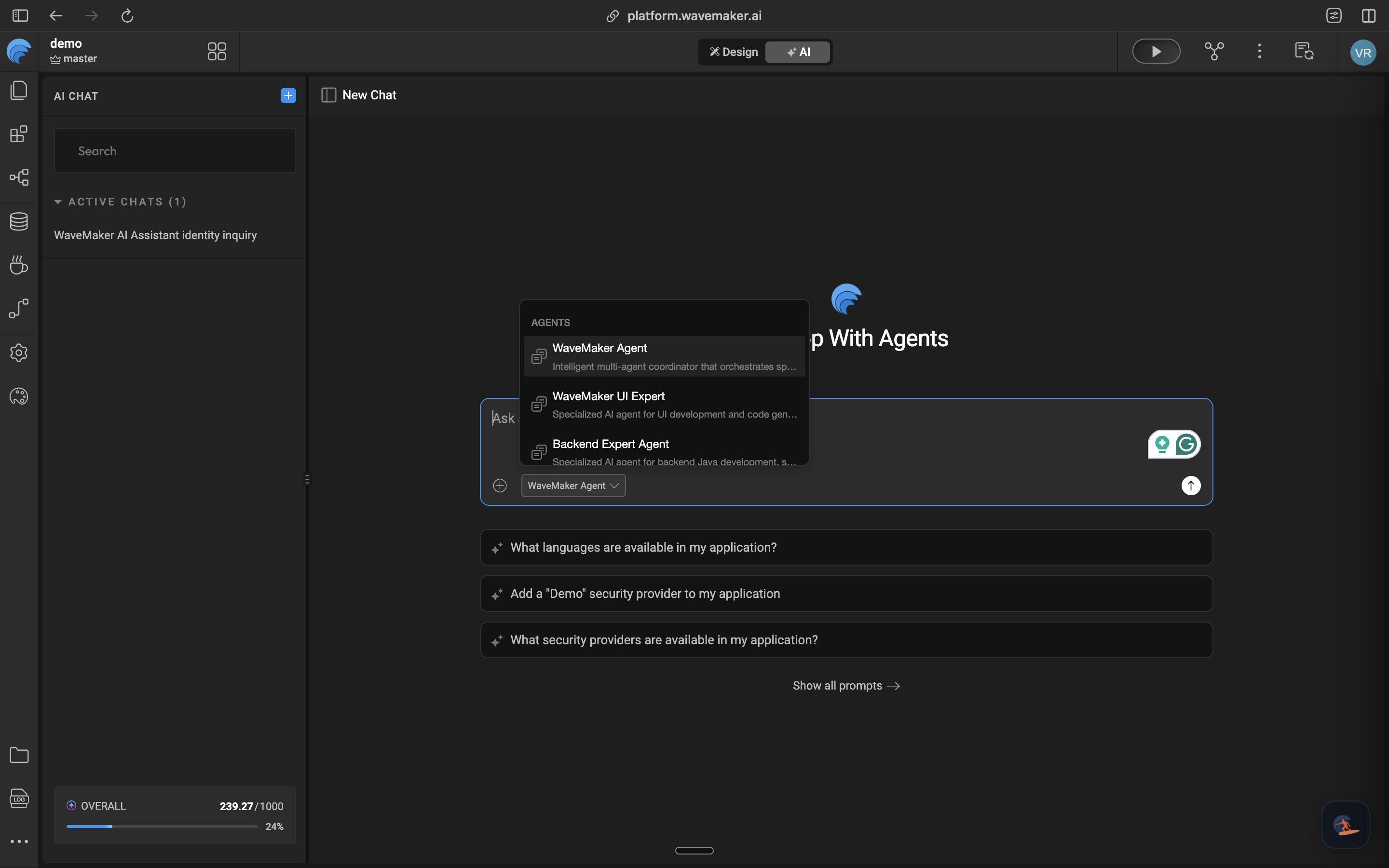Click the bottom panel handle pill
1389x868 pixels.
point(694,850)
